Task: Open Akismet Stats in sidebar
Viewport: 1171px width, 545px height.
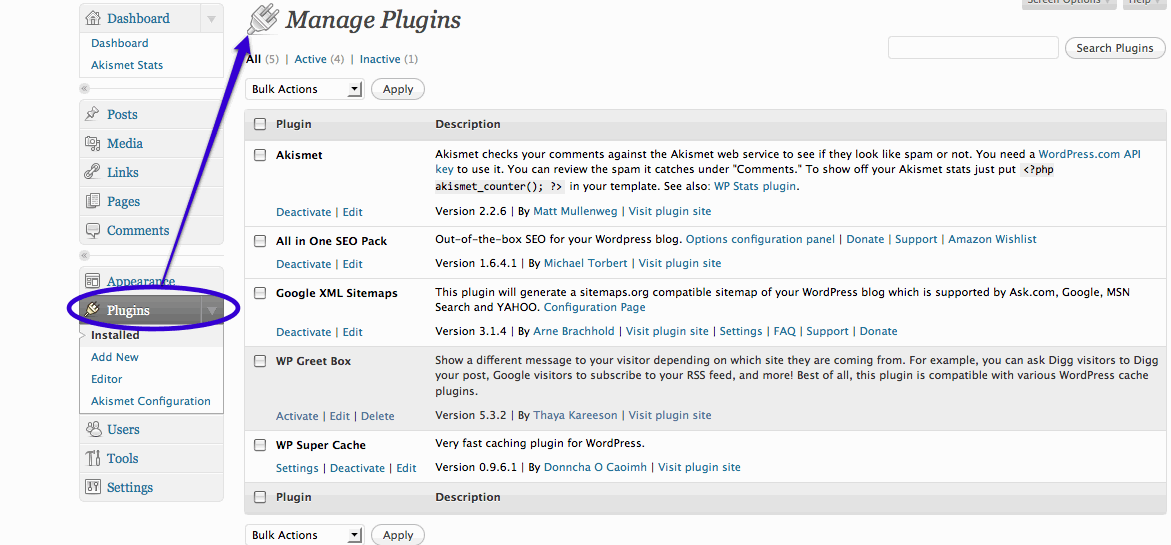Action: (127, 65)
